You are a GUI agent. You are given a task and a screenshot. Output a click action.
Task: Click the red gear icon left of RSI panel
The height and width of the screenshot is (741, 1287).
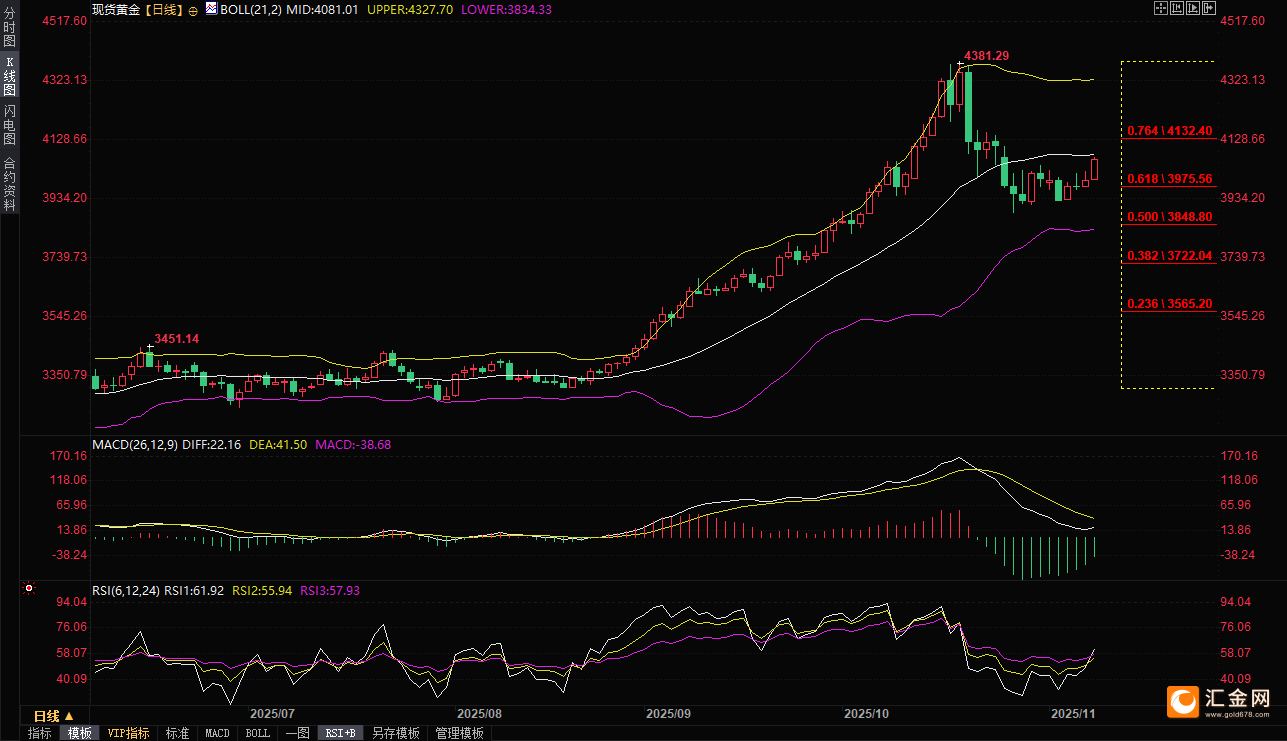coord(30,590)
